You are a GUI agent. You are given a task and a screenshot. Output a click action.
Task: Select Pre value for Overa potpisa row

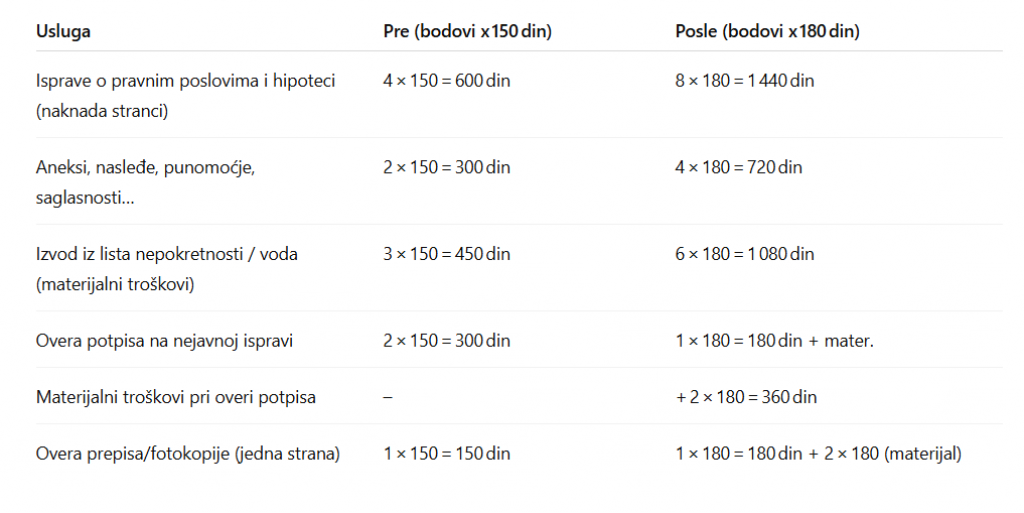pos(446,341)
